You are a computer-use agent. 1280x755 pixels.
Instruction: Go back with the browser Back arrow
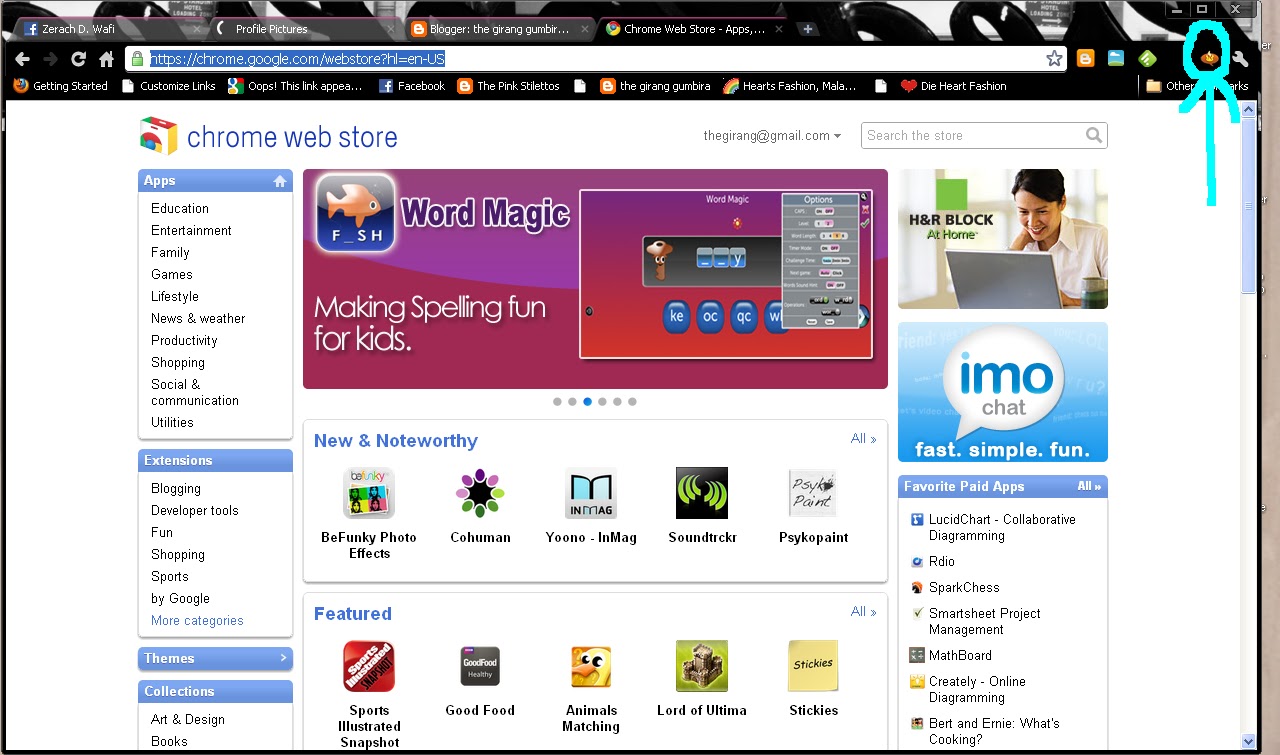tap(22, 59)
